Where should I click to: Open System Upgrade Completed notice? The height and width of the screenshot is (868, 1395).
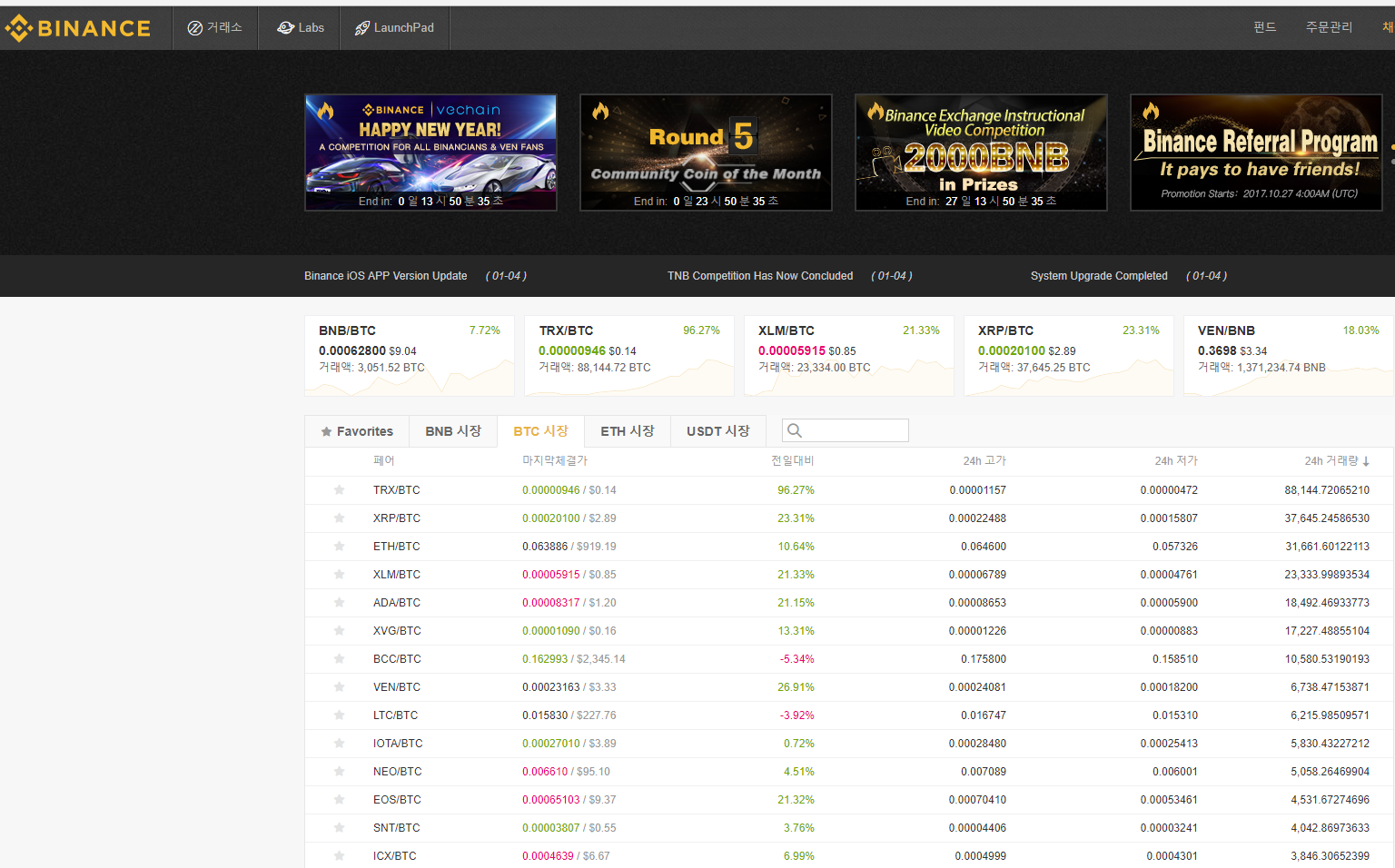[x=1099, y=276]
